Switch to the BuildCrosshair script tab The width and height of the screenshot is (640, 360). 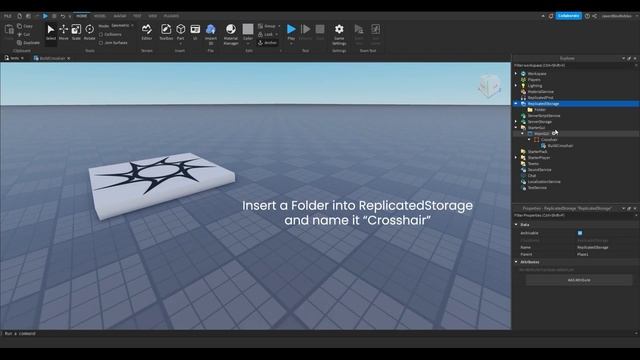pyautogui.click(x=51, y=58)
